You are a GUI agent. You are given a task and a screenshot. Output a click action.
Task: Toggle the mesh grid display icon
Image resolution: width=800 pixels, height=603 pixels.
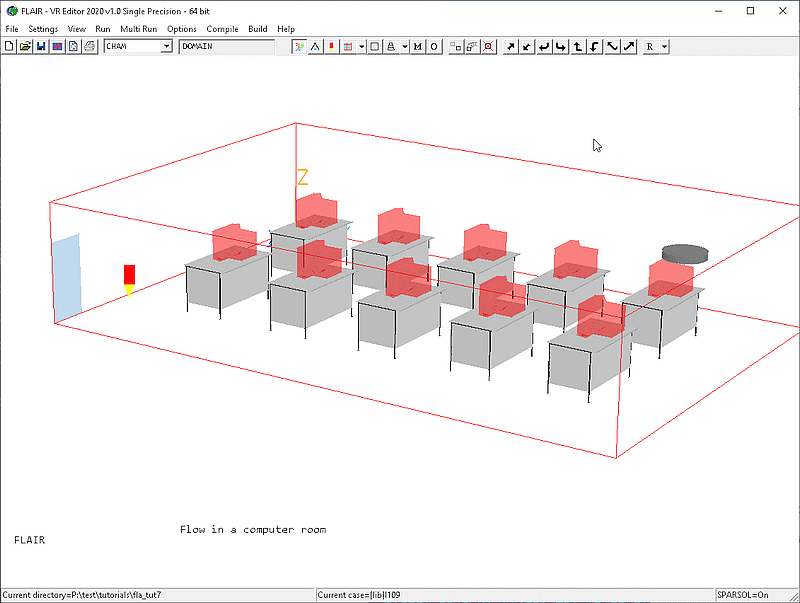348,46
